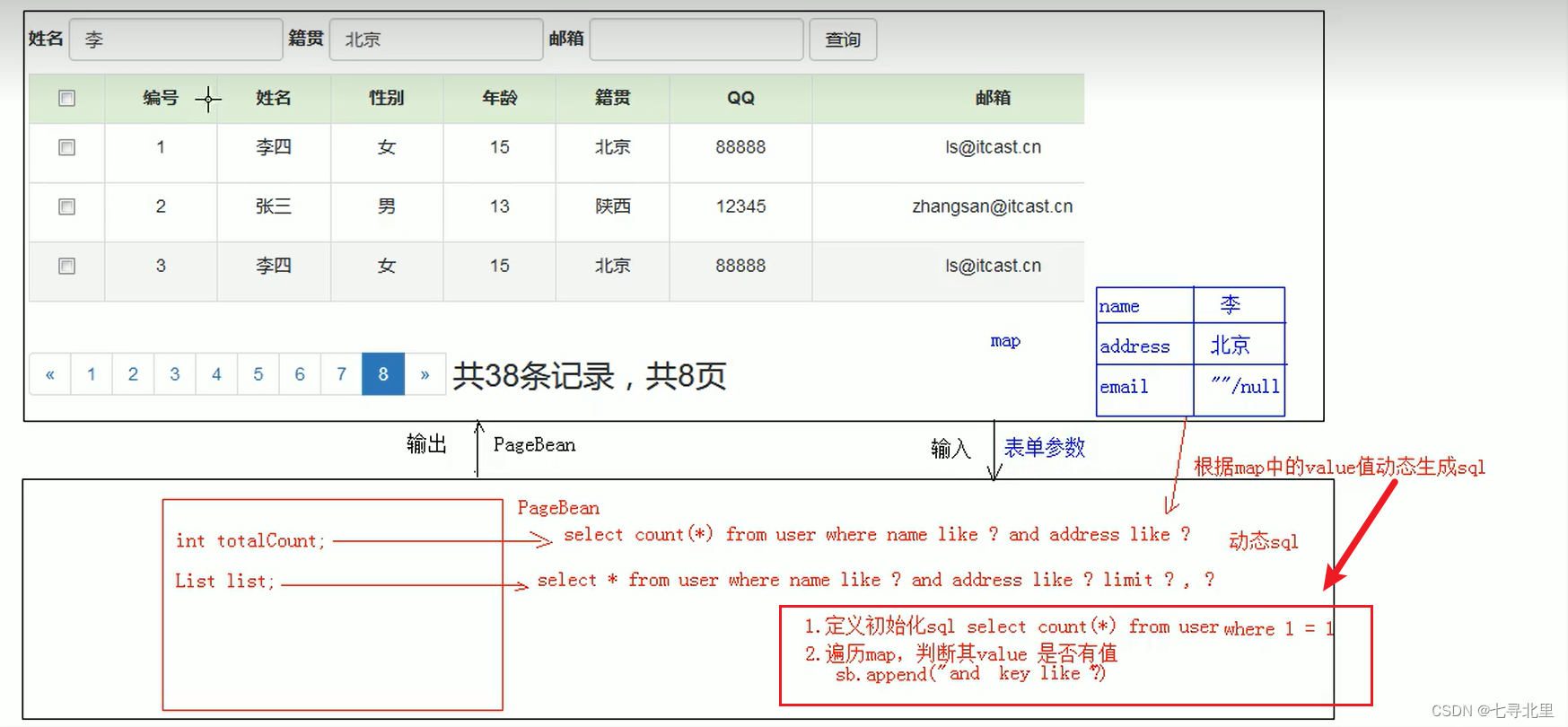This screenshot has width=1568, height=727.
Task: Click the 籍贯 column header
Action: 613,98
